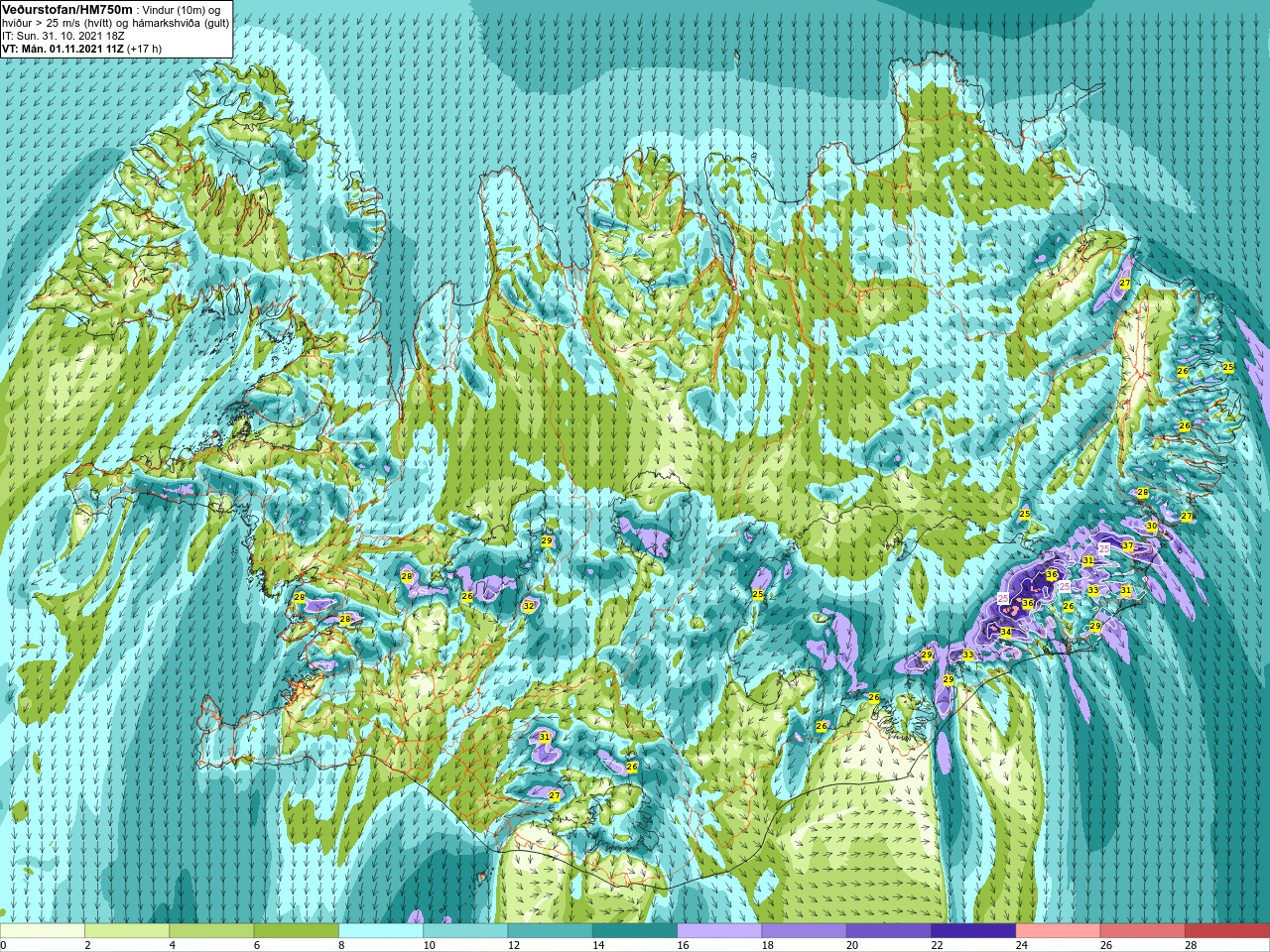Click the purple 20–22 legend swatch
This screenshot has height=952, width=1270.
889,931
